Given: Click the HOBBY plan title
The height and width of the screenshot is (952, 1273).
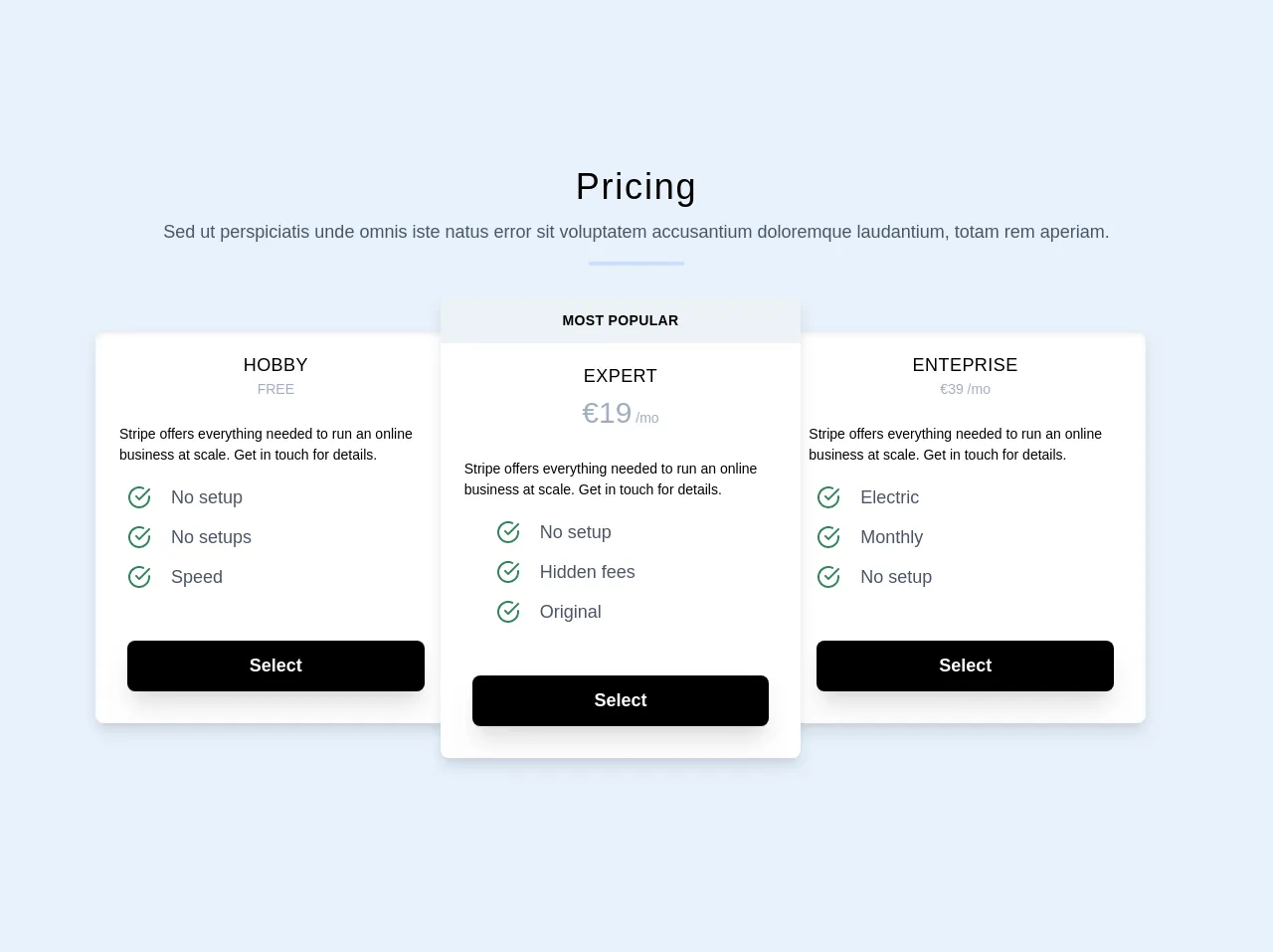Looking at the screenshot, I should [275, 365].
